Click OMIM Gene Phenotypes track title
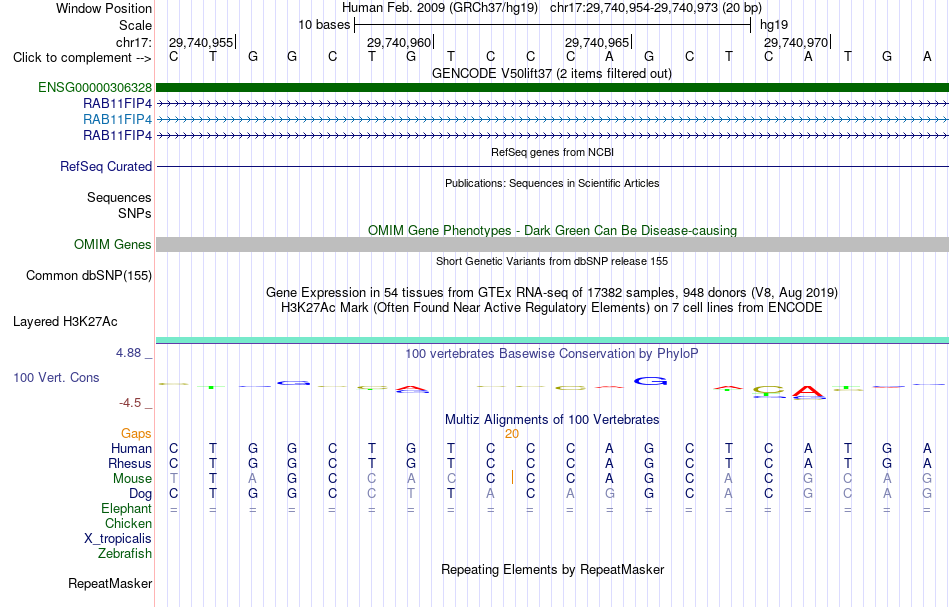The height and width of the screenshot is (607, 950). coord(553,231)
